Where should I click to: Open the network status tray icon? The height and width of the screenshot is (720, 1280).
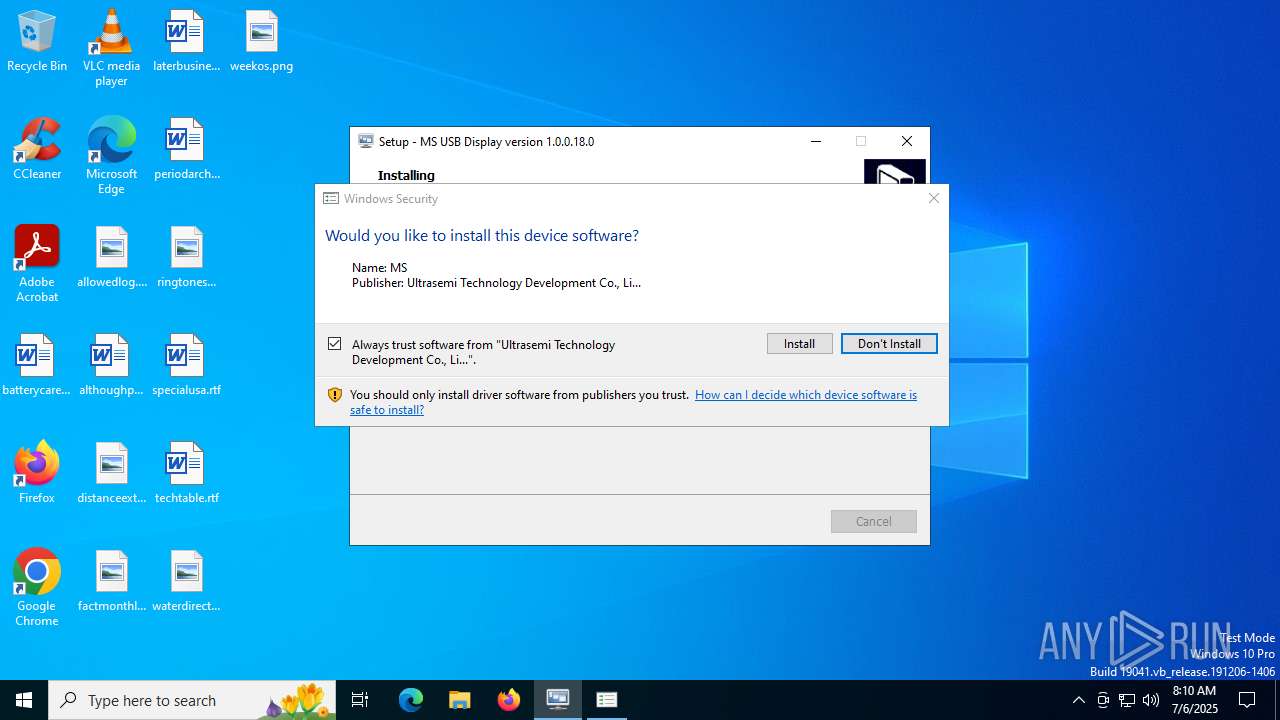point(1127,700)
